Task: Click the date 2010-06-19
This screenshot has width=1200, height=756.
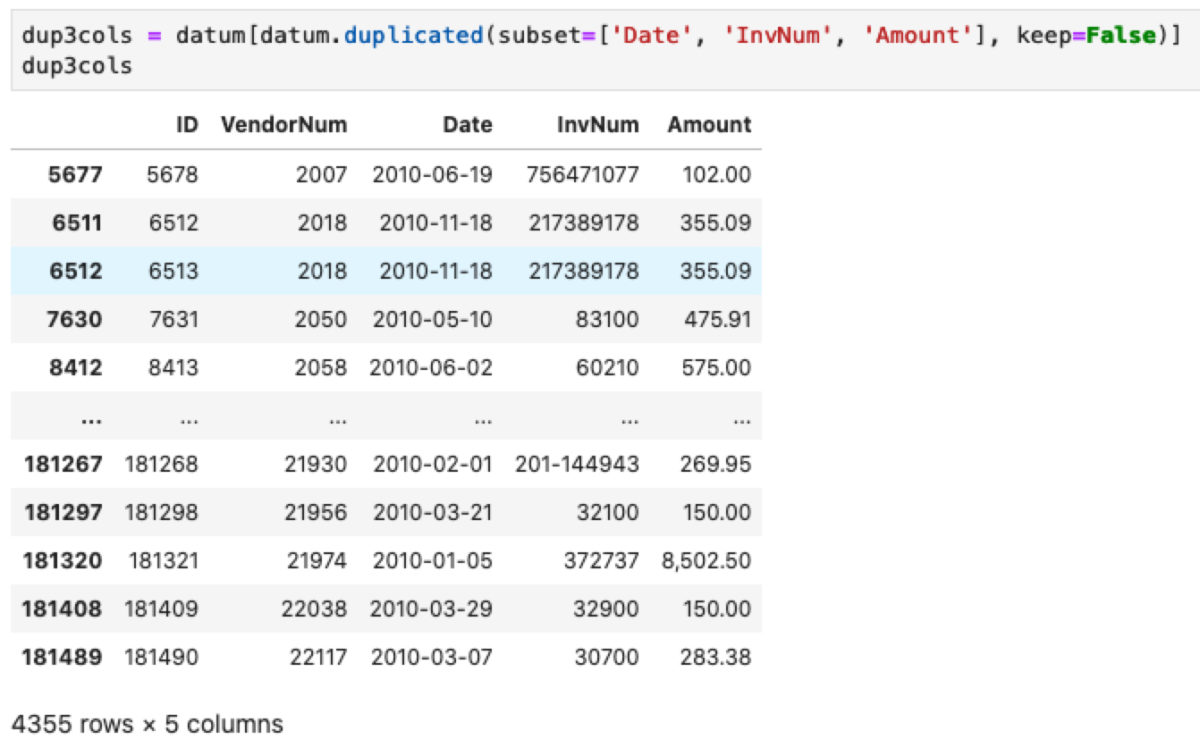Action: pos(432,175)
